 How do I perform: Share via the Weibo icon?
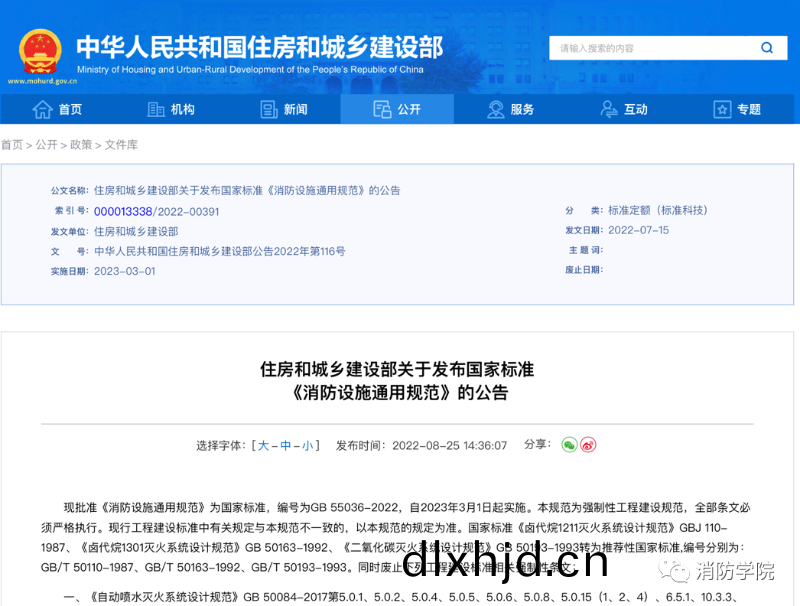coord(588,445)
